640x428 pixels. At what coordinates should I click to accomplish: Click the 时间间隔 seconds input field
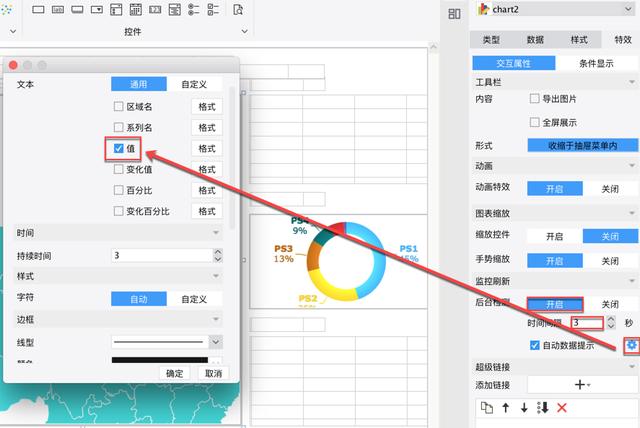tap(587, 323)
